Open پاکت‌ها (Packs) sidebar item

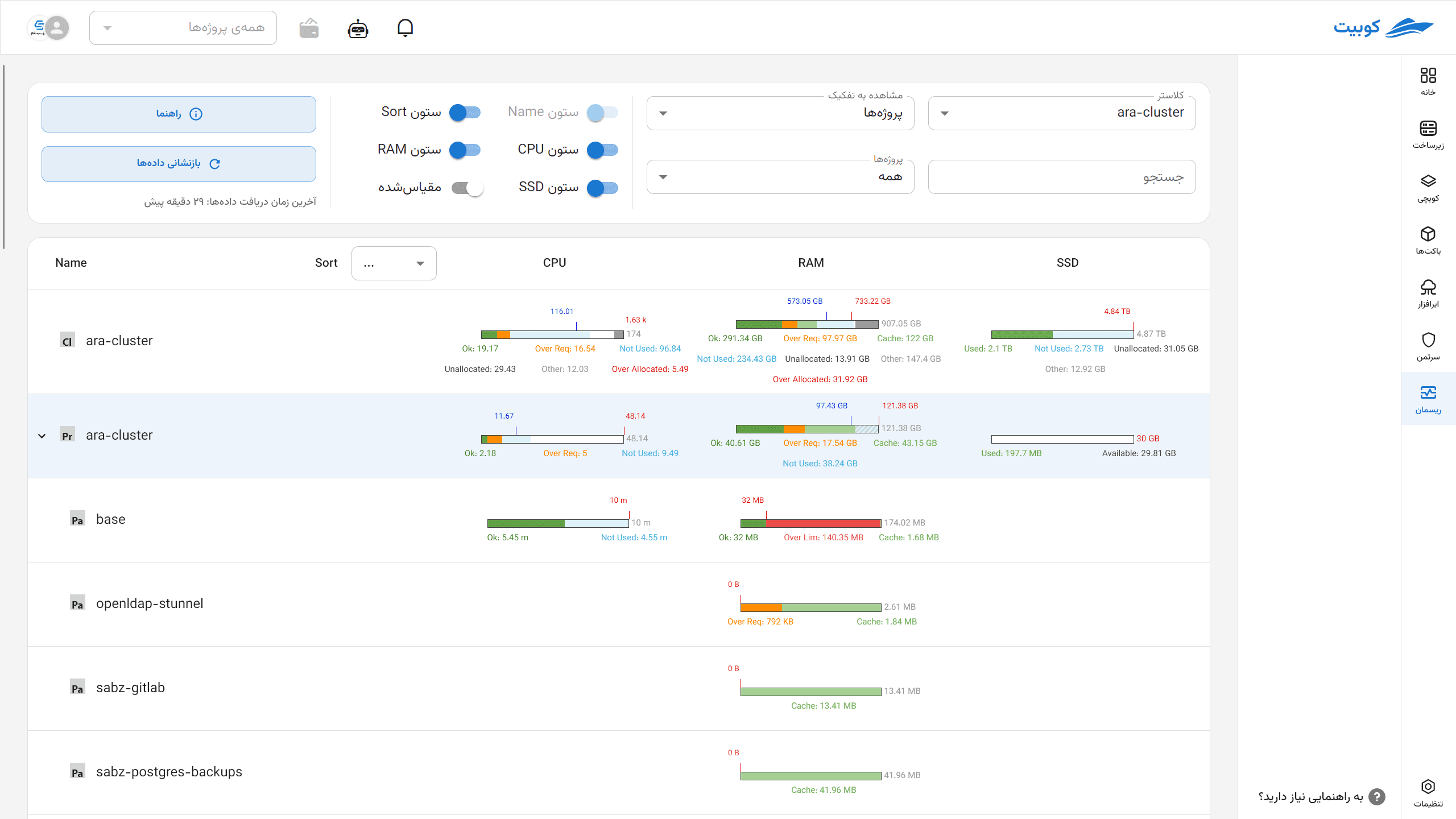point(1428,240)
